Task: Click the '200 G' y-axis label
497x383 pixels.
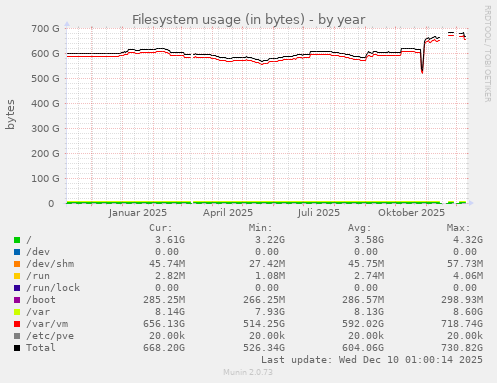Action: coord(45,154)
